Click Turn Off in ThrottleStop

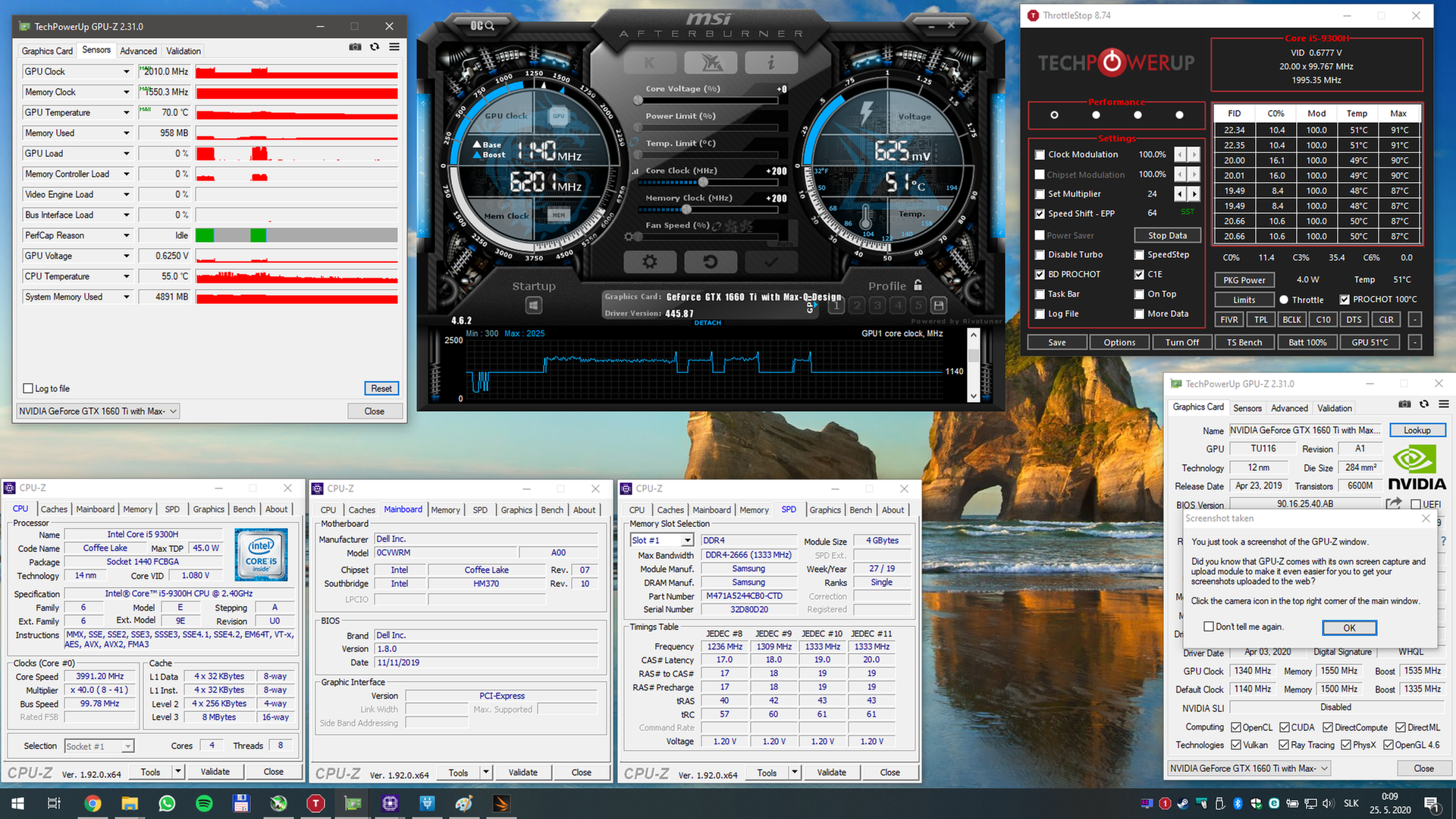[x=1182, y=342]
